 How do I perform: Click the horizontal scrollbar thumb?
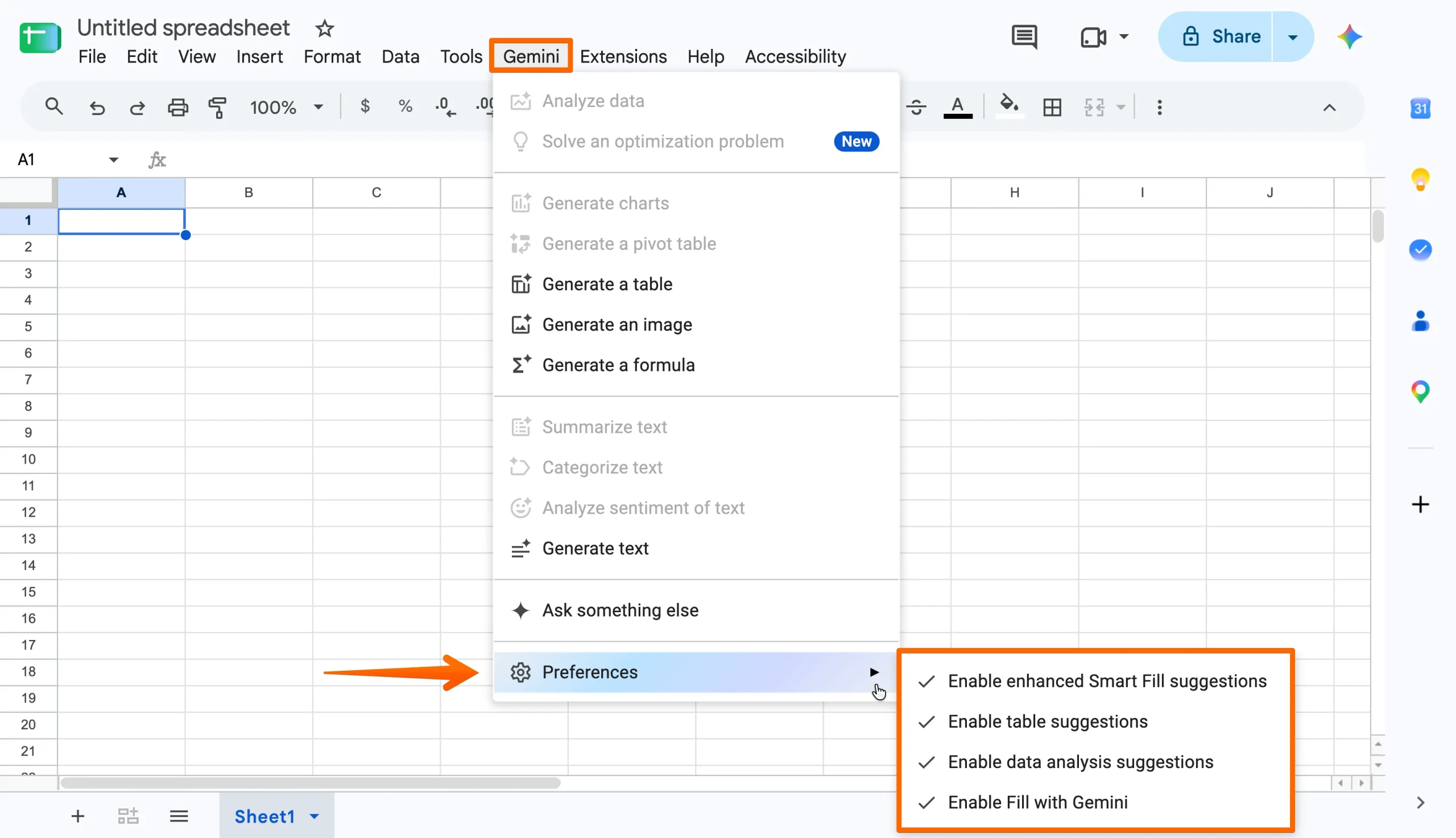point(310,782)
